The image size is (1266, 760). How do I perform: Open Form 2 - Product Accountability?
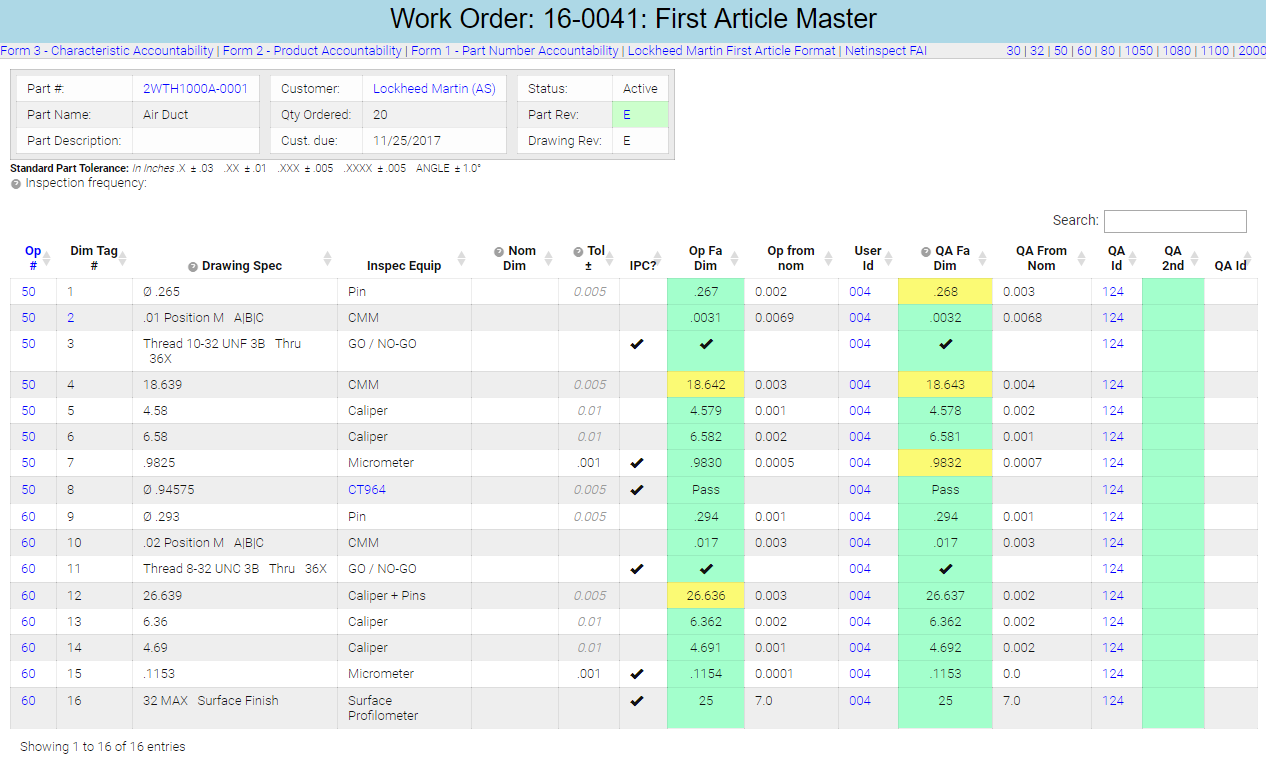tap(312, 50)
